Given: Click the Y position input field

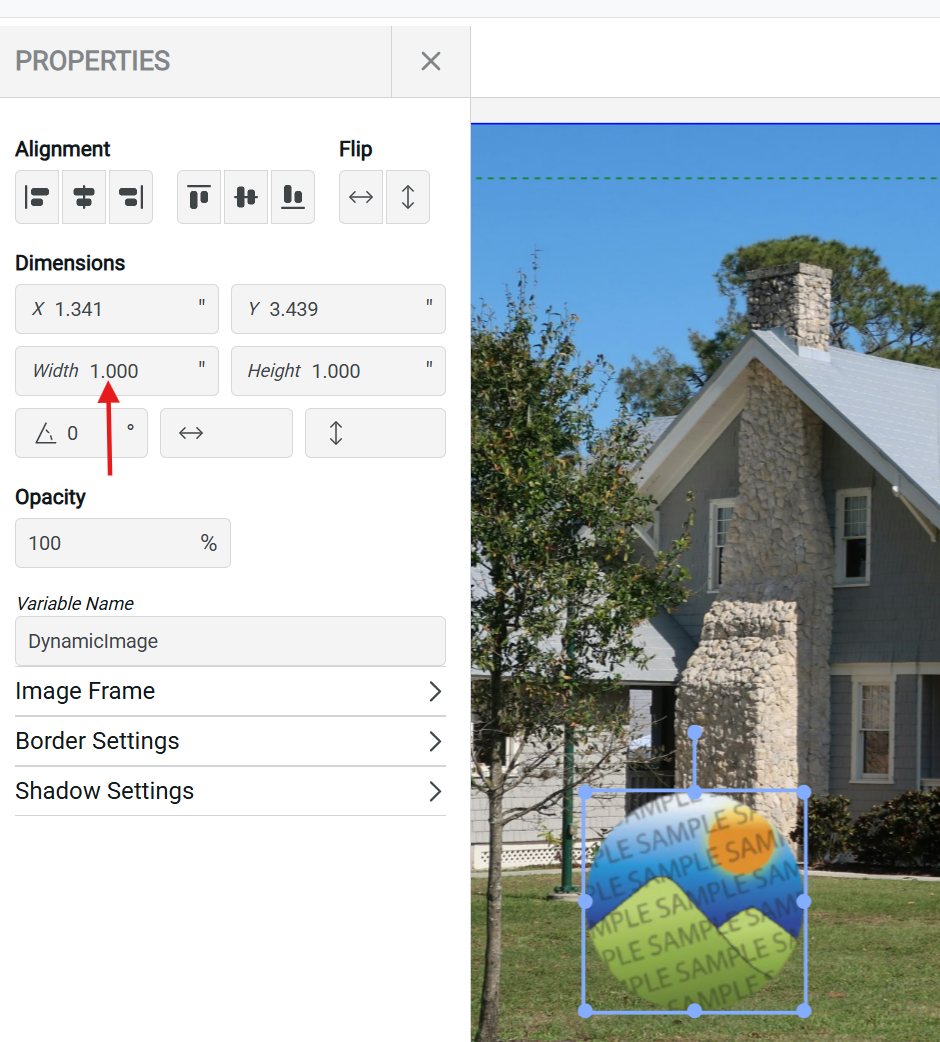Looking at the screenshot, I should pos(340,309).
